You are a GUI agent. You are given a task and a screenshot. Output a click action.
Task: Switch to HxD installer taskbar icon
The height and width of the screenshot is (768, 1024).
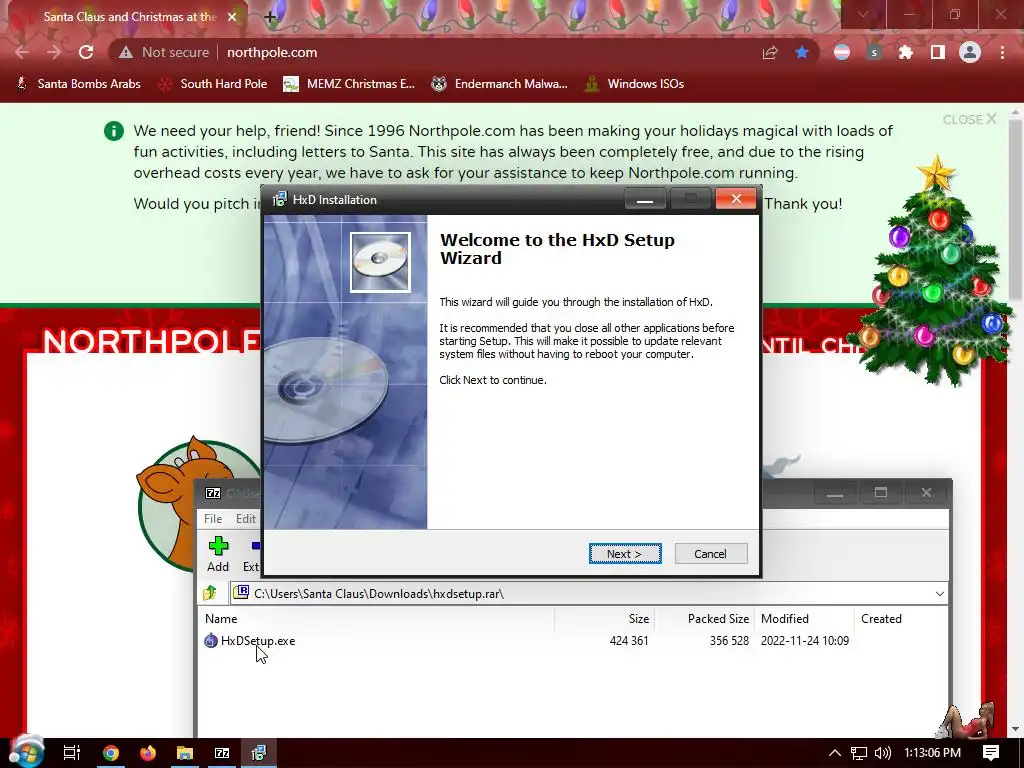(x=259, y=753)
